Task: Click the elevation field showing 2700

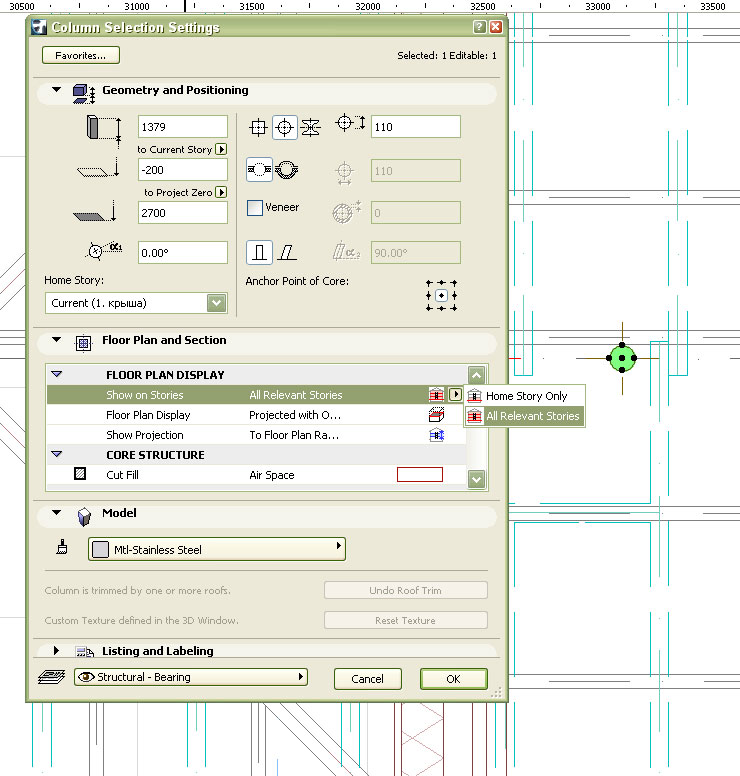Action: 183,213
